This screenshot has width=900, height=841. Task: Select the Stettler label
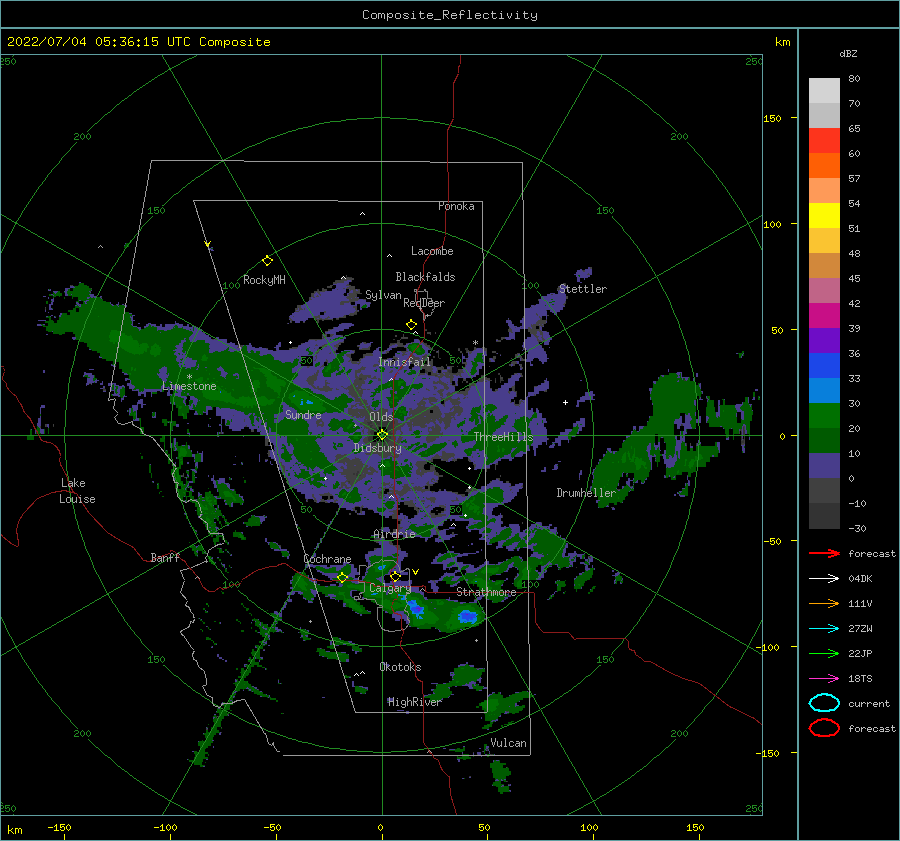(x=583, y=289)
